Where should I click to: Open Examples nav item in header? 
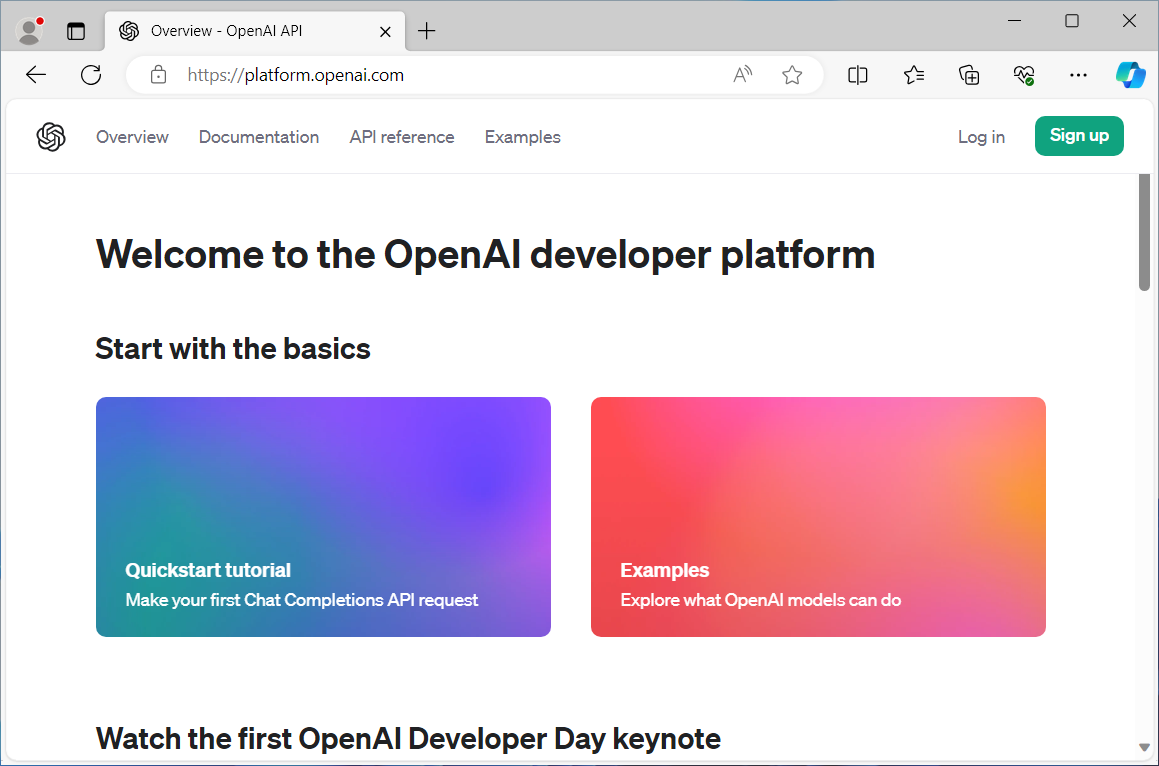tap(523, 137)
